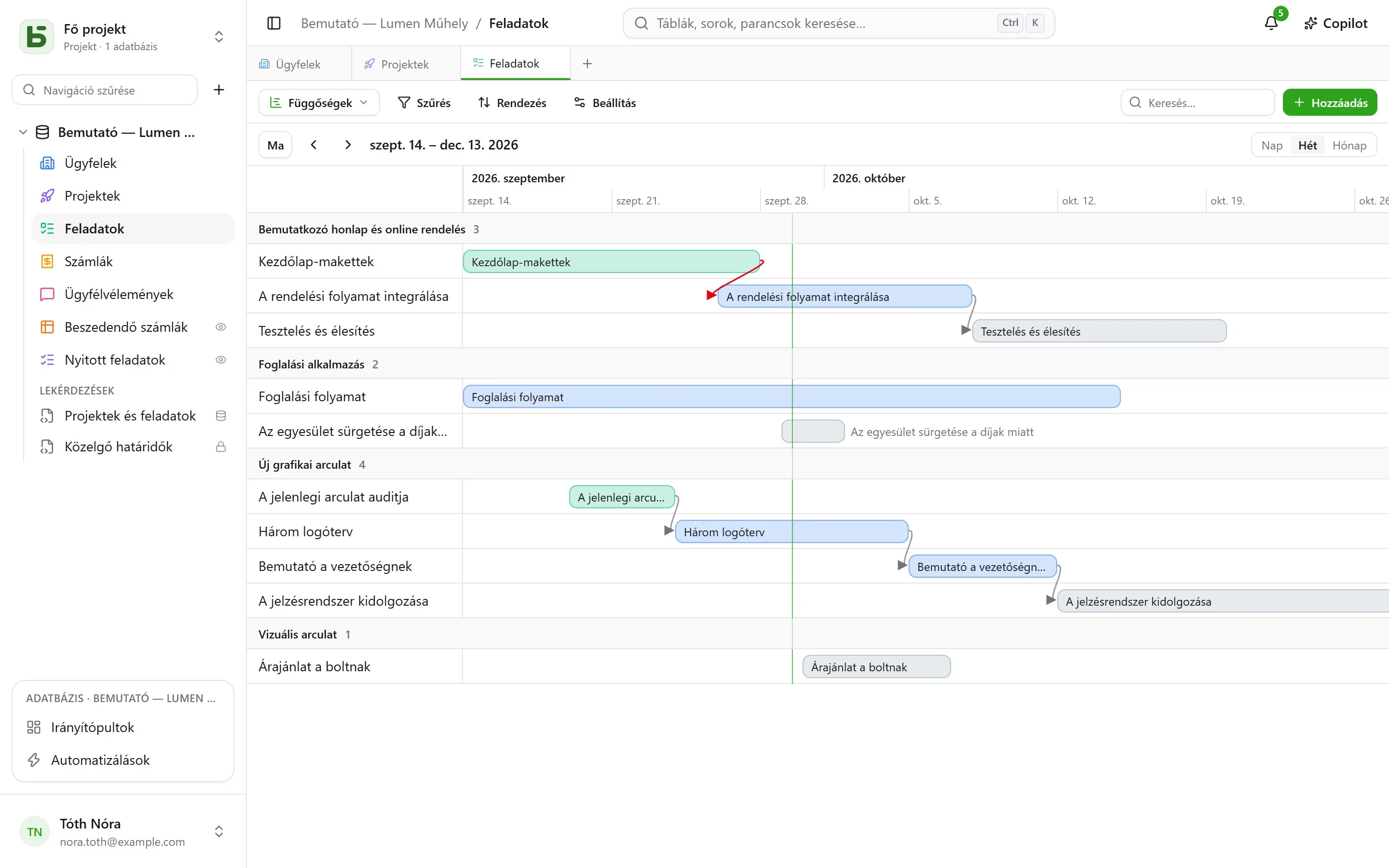Screen dimensions: 1389x868
Task: Click the green Hozzáadás button
Action: 1329,103
